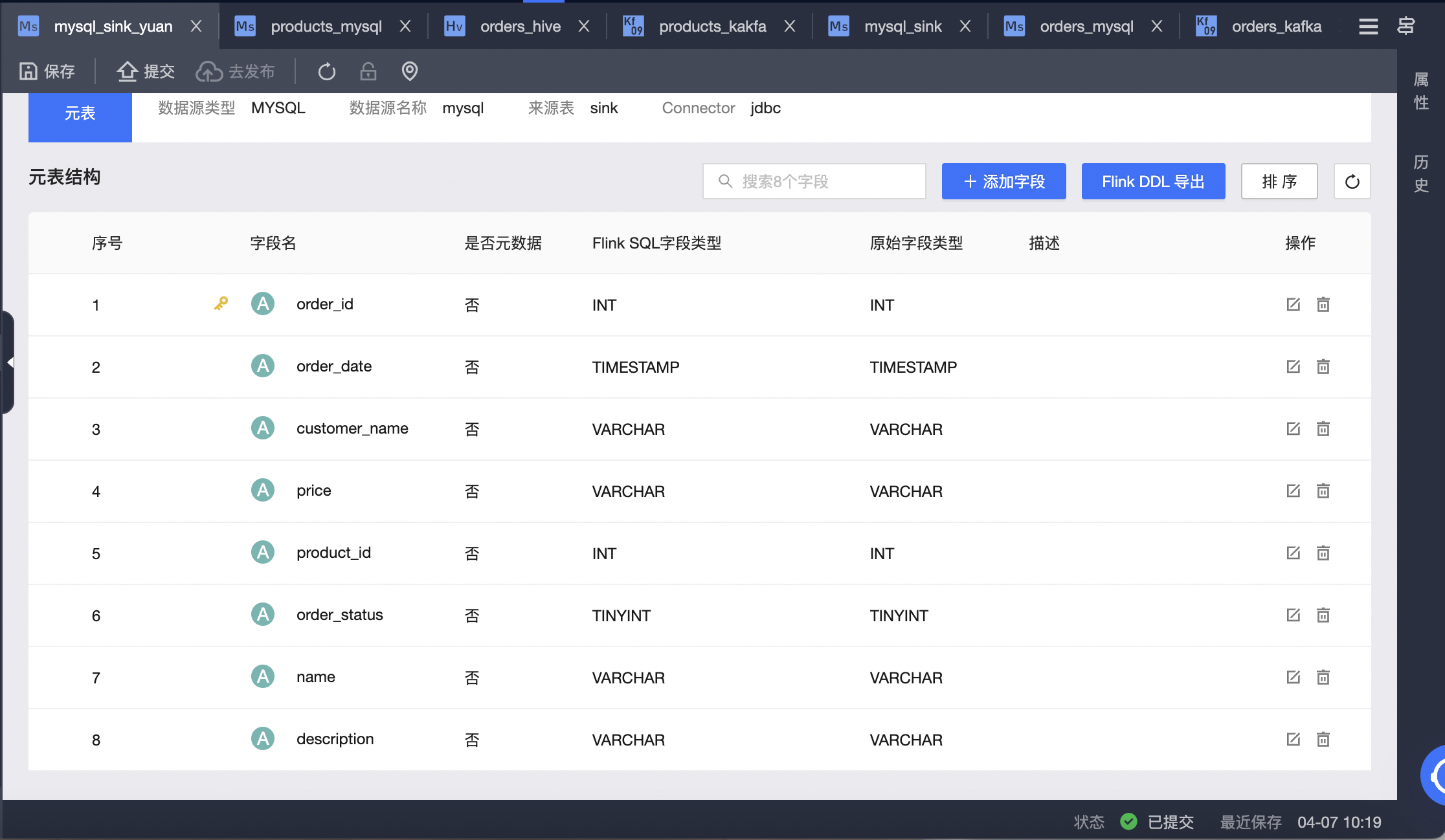Image resolution: width=1445 pixels, height=840 pixels.
Task: Open the 属性 properties side panel
Action: 1421,91
